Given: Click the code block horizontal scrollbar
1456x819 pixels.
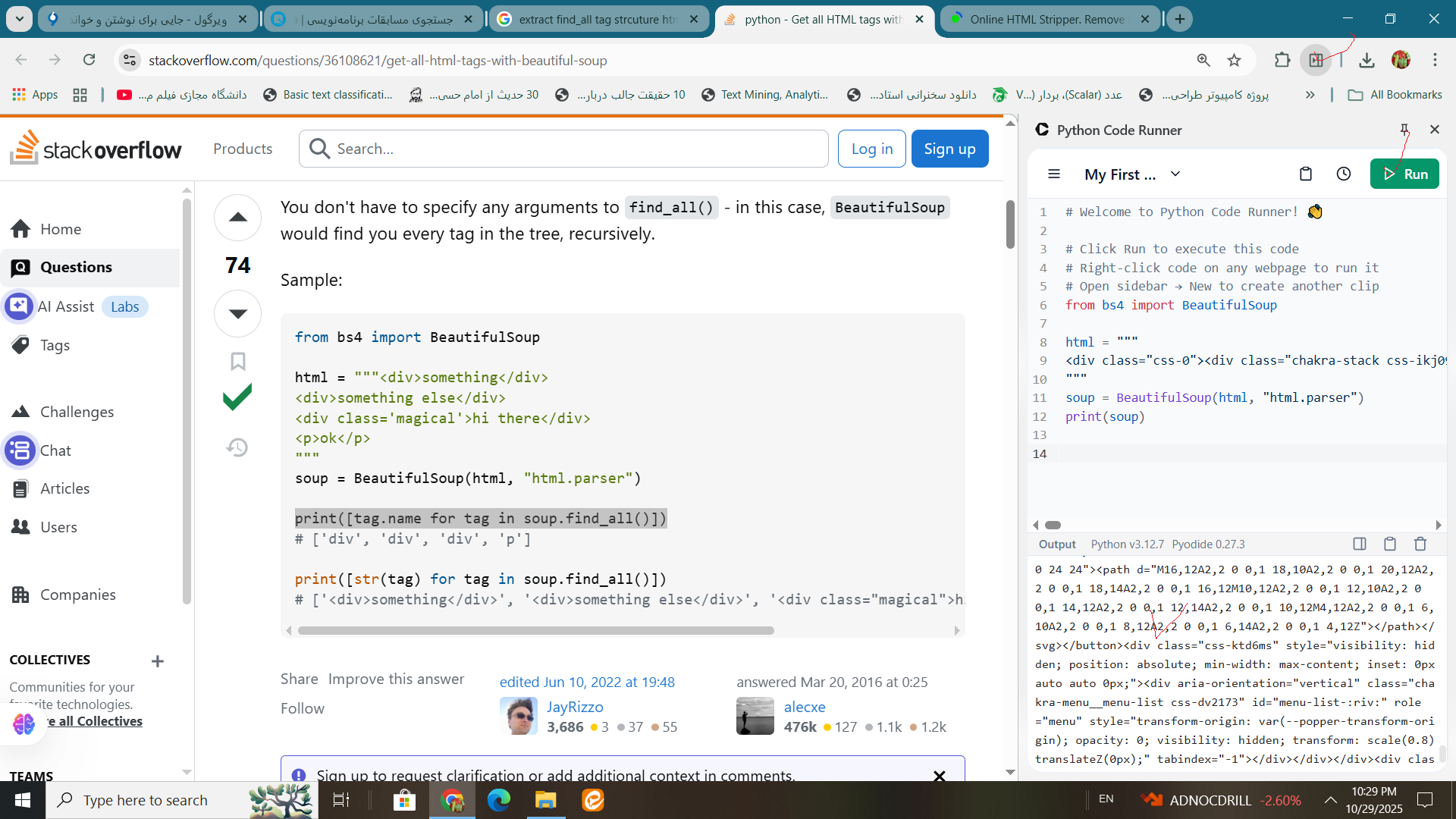Looking at the screenshot, I should click(535, 631).
